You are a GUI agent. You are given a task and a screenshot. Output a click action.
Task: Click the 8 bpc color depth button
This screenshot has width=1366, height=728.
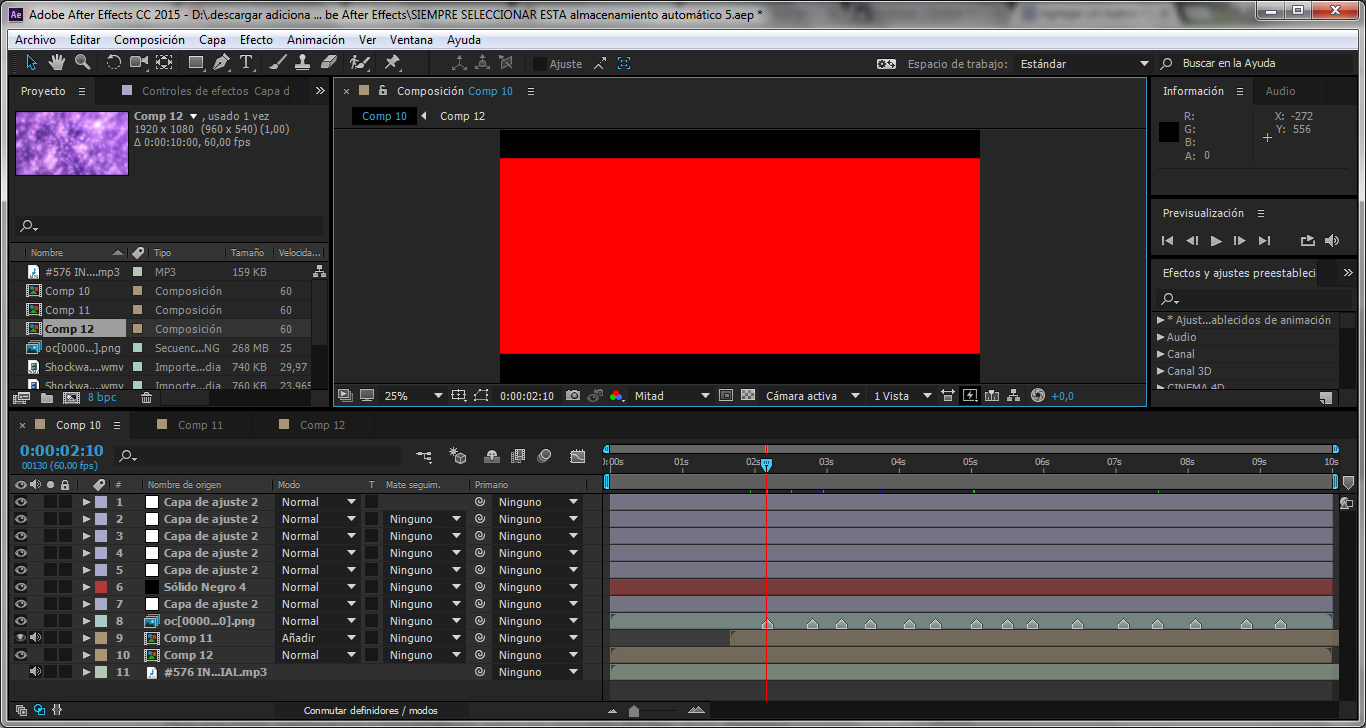click(x=102, y=397)
